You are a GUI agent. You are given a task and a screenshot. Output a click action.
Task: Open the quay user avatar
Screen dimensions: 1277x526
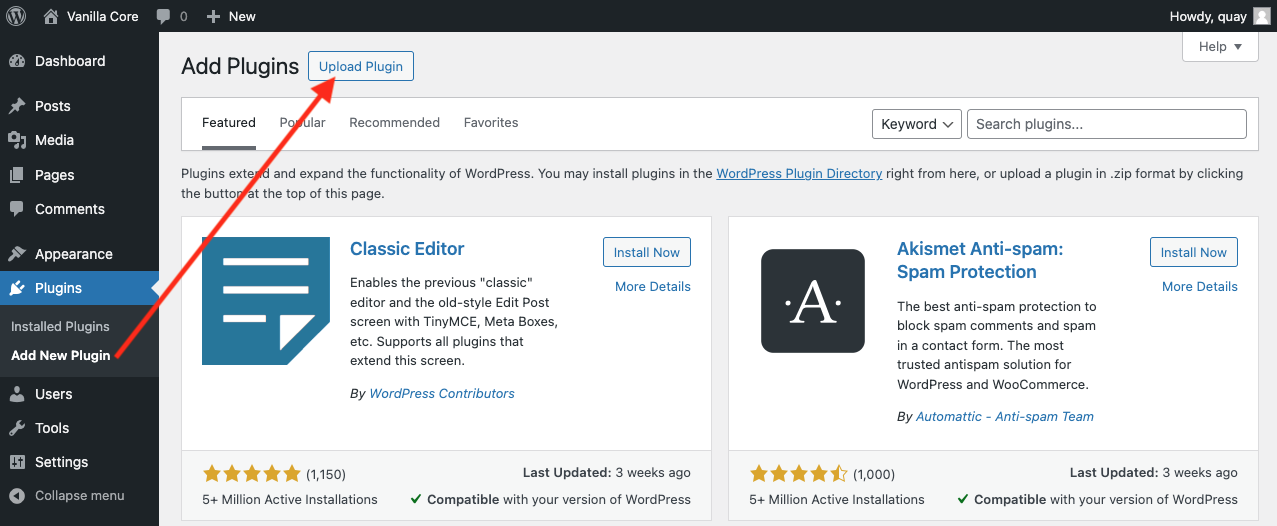(x=1262, y=16)
